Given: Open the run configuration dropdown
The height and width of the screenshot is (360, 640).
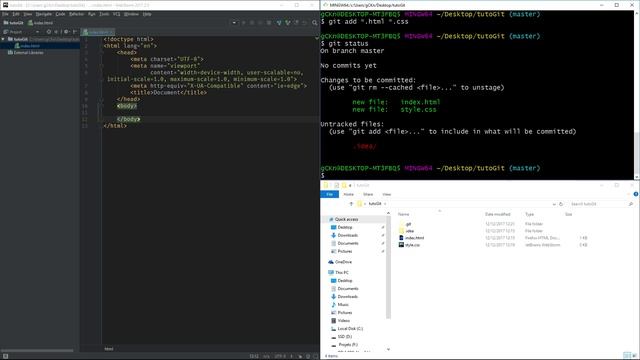Looking at the screenshot, I should [x=234, y=23].
